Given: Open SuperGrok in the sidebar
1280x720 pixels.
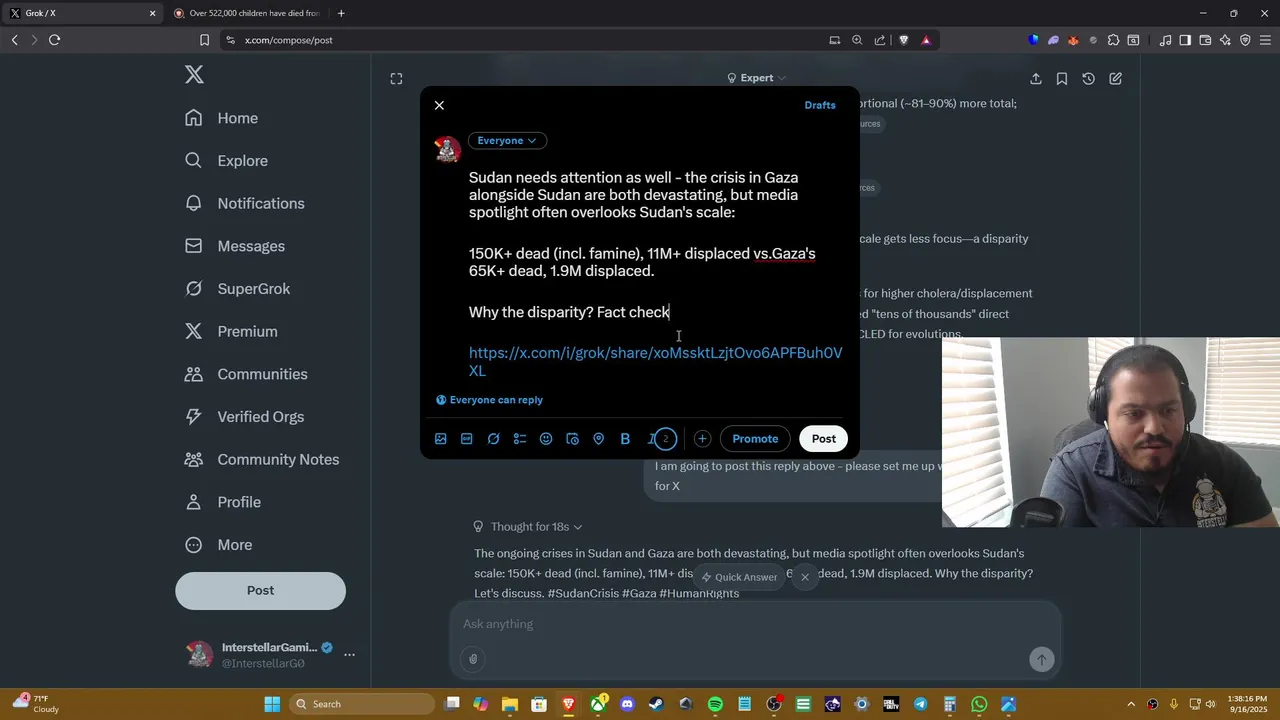Looking at the screenshot, I should click(x=238, y=289).
